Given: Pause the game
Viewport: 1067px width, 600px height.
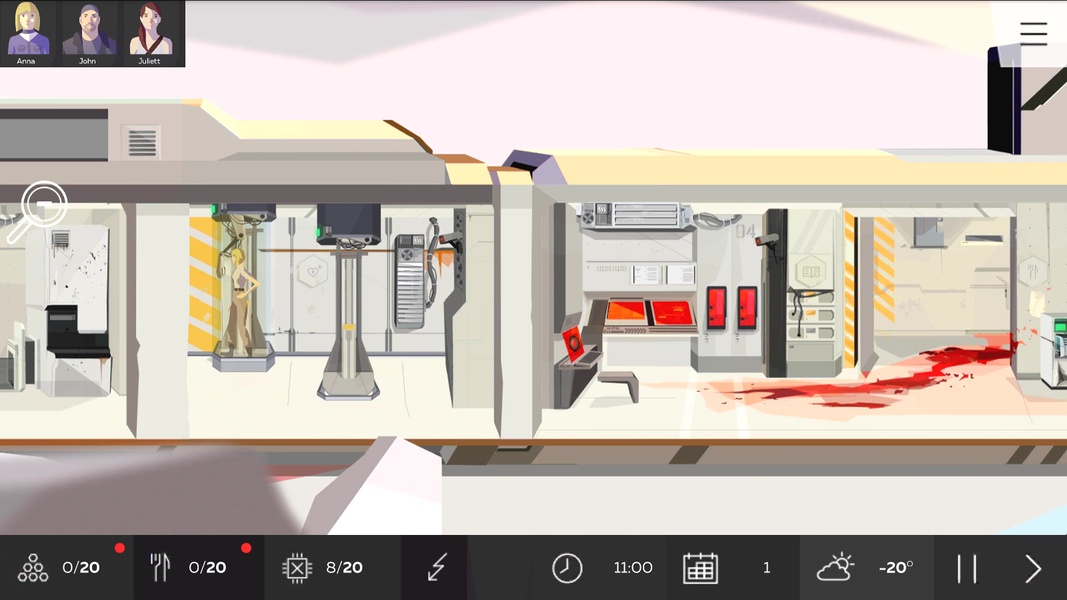Looking at the screenshot, I should 967,569.
